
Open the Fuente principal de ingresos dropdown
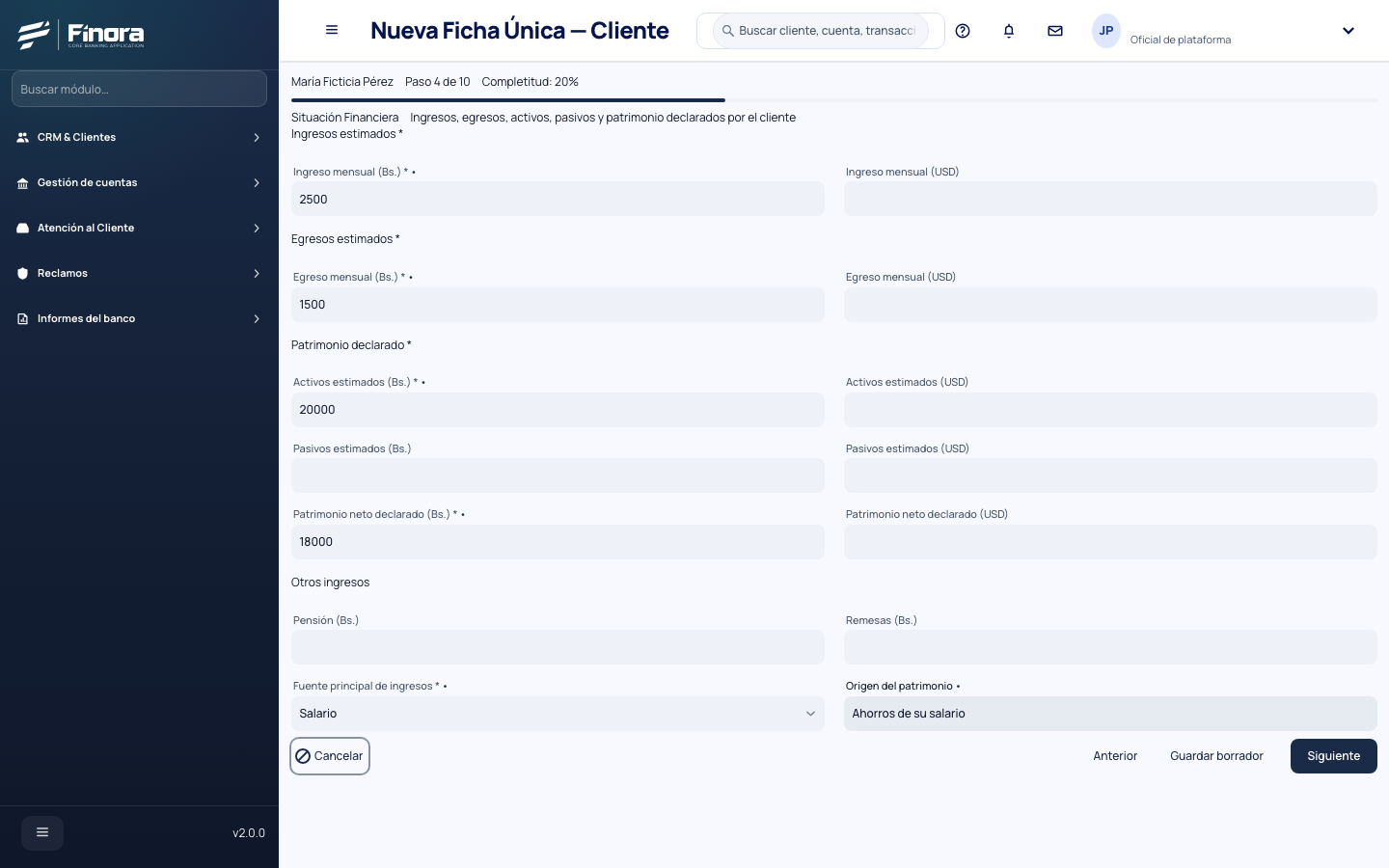(558, 714)
